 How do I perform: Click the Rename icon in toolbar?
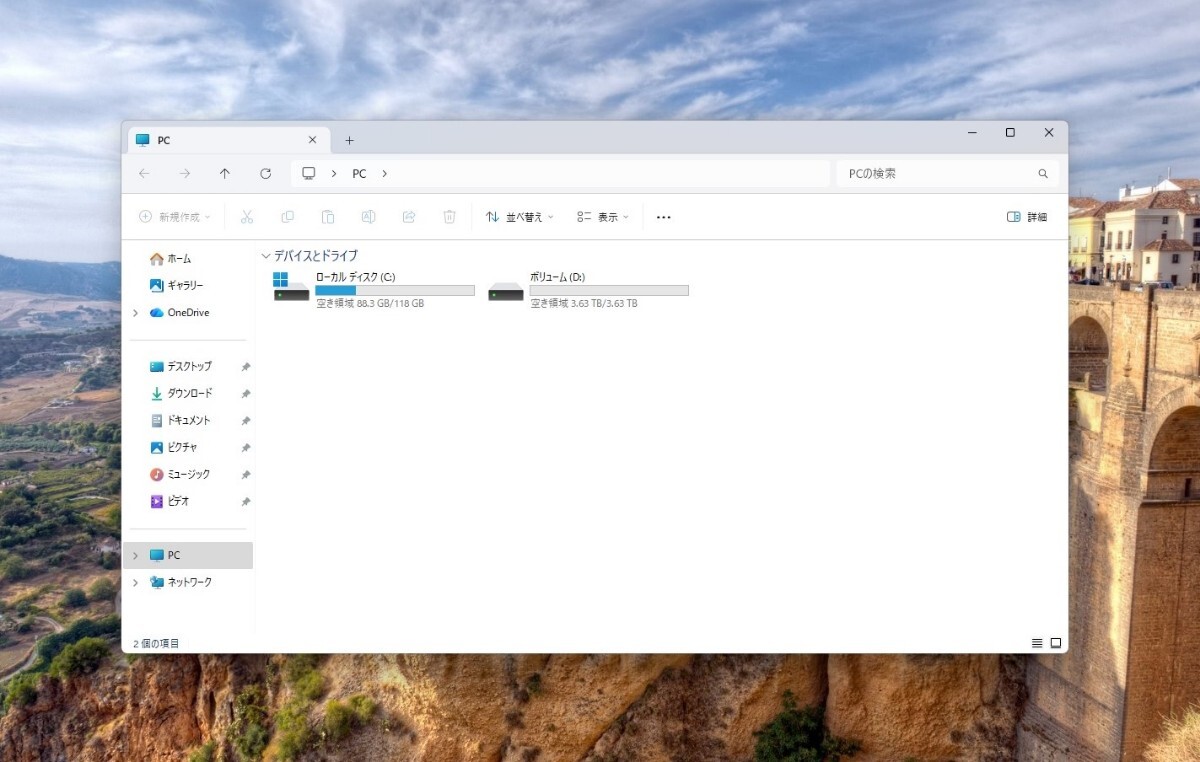368,217
